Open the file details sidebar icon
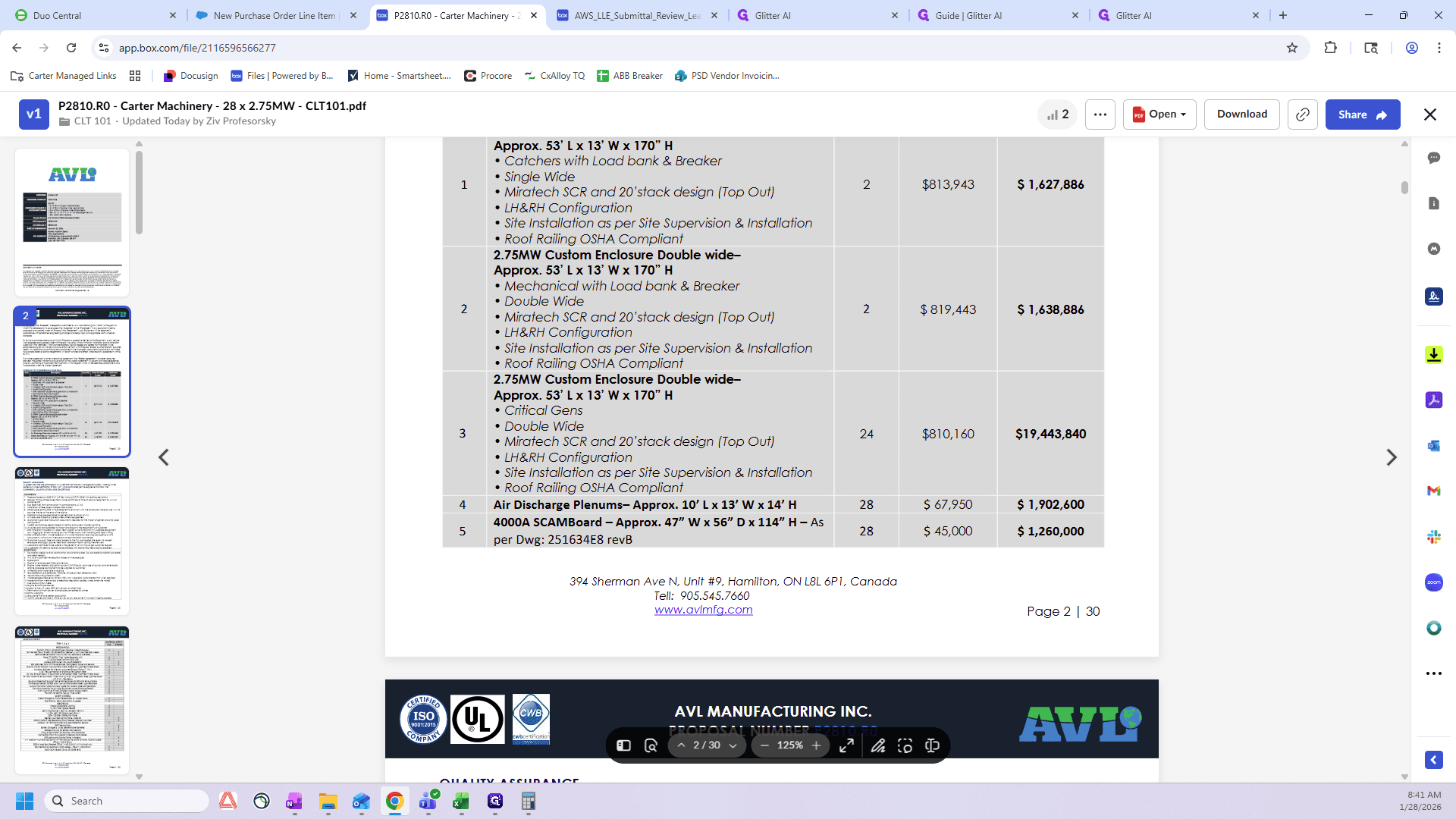Viewport: 1456px width, 819px height. point(1433,203)
